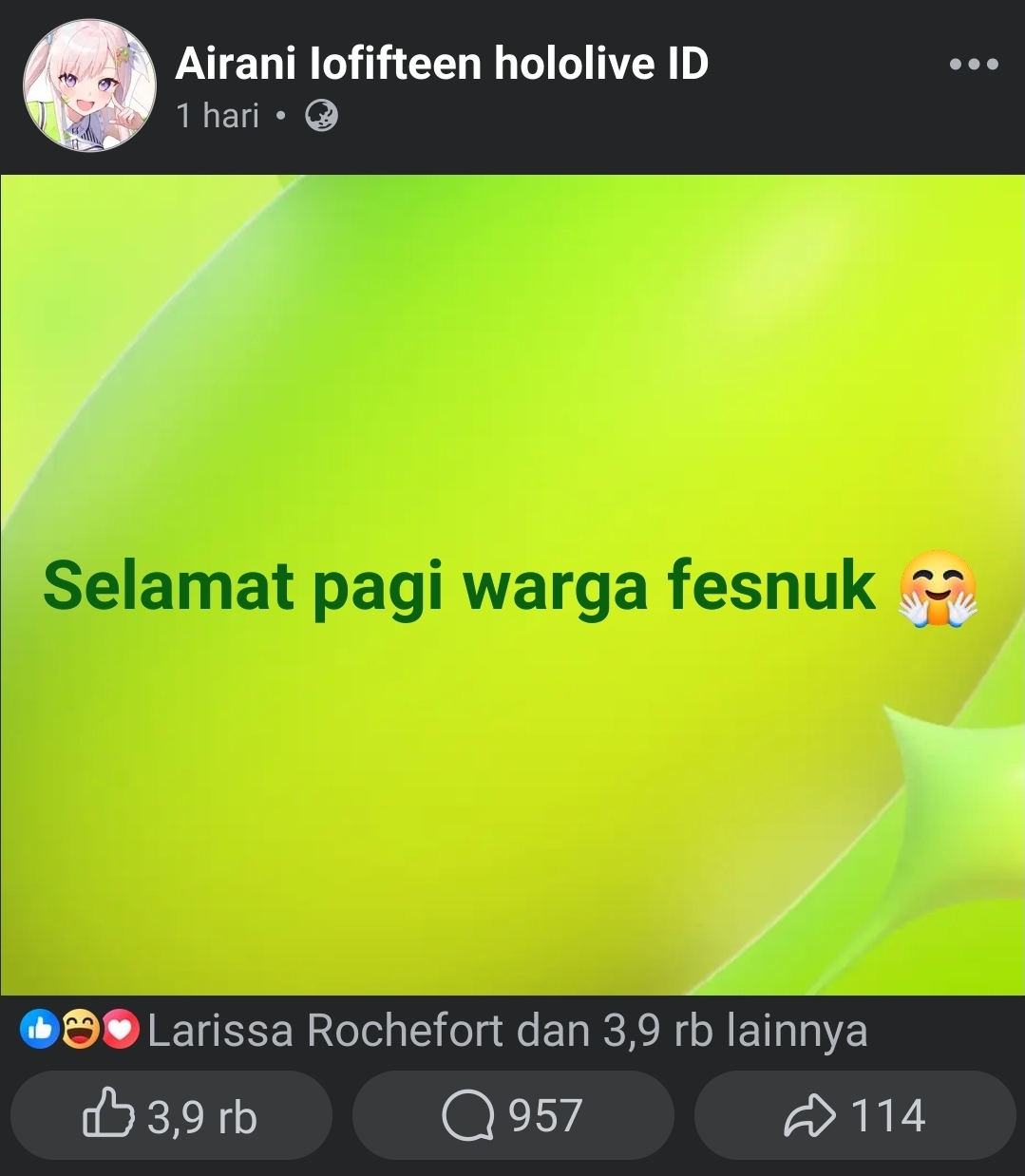Tap the globe public privacy icon
Screen dimensions: 1025x1176
(x=321, y=116)
